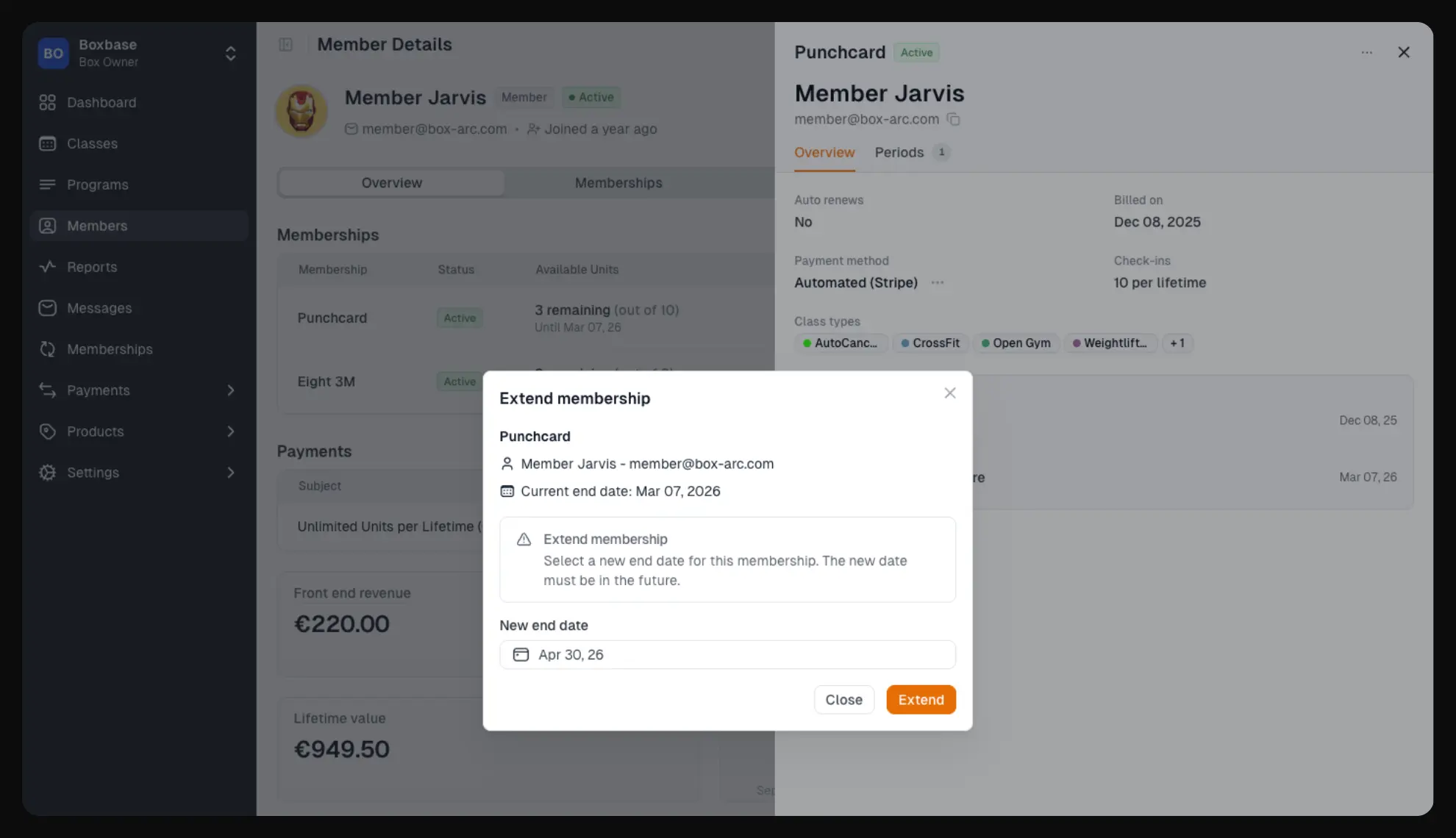Click the Memberships refresh icon in the sidebar
Image resolution: width=1456 pixels, height=838 pixels.
[48, 349]
